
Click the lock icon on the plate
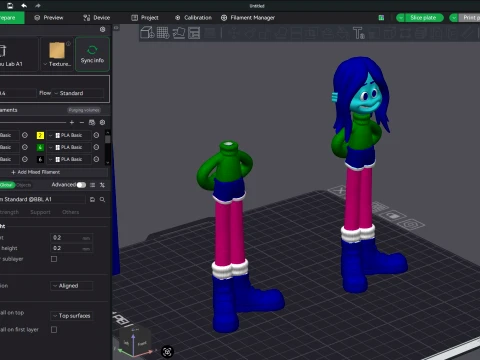[x=393, y=216]
